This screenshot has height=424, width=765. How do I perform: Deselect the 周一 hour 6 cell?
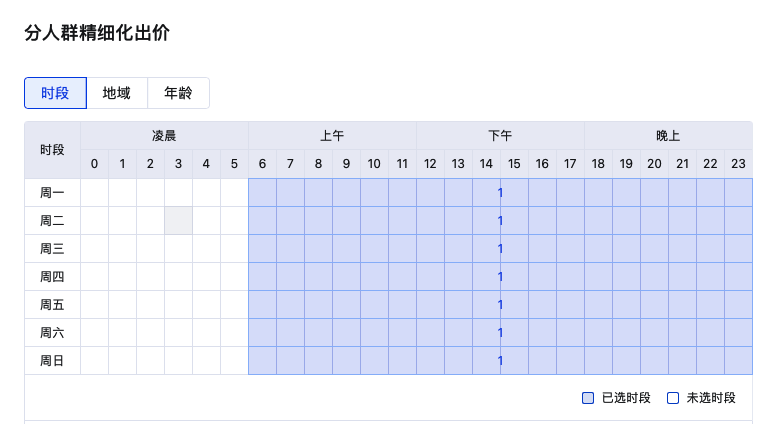pos(262,193)
